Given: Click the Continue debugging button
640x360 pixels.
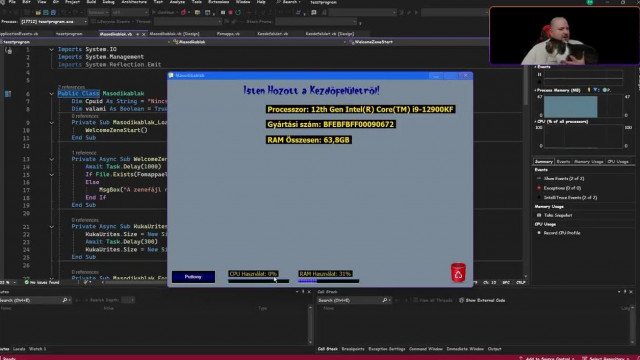Looking at the screenshot, I should click(x=163, y=13).
